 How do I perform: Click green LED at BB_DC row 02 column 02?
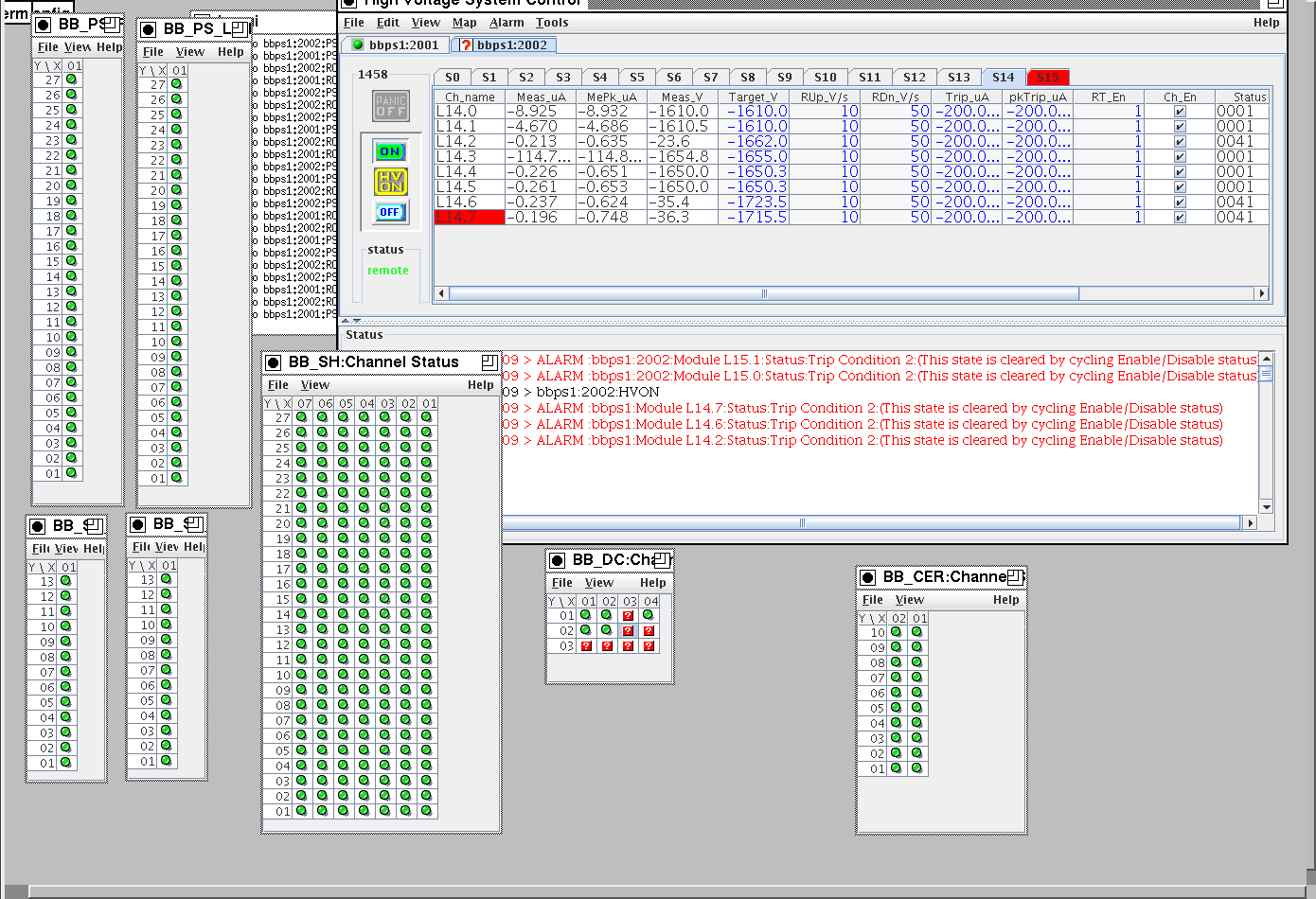[607, 630]
